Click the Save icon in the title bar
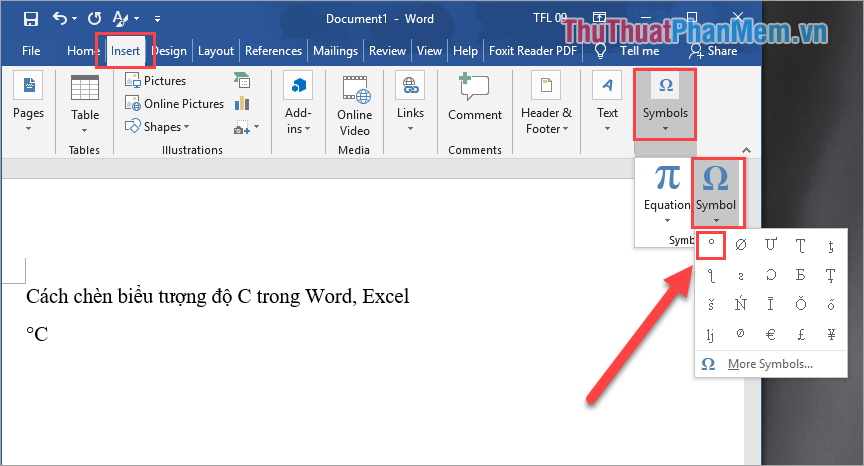 [31, 19]
